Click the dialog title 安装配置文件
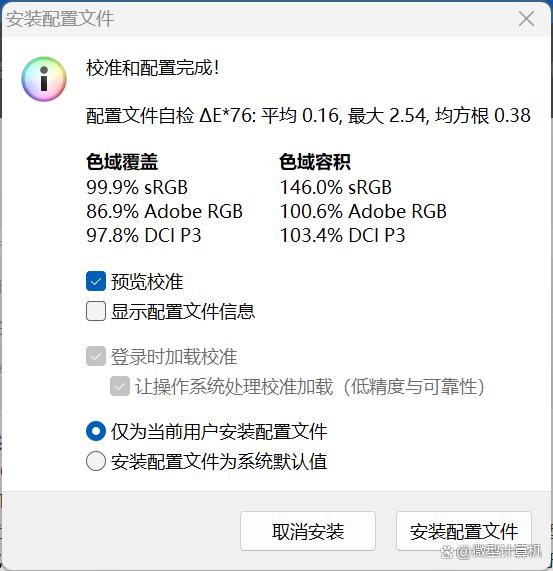553x571 pixels. [60, 19]
